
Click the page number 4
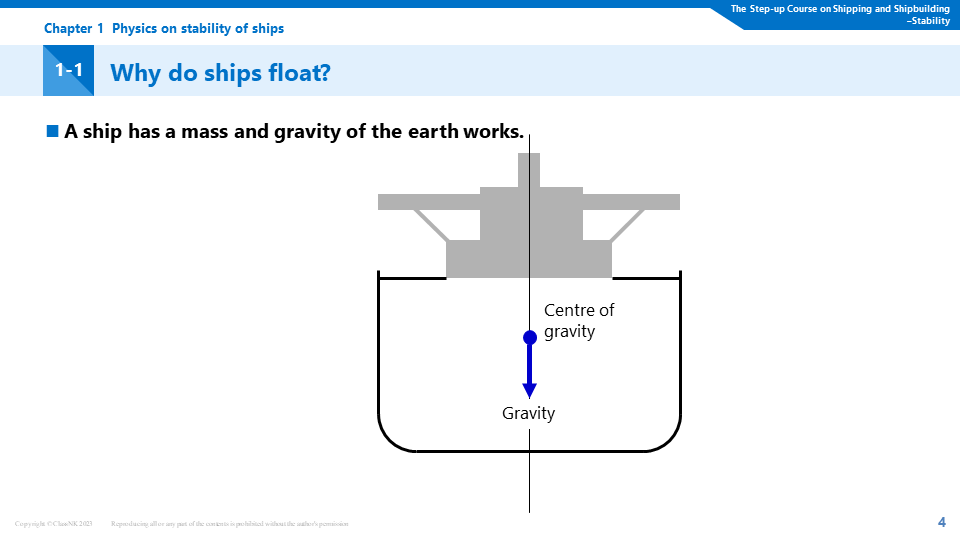[x=941, y=521]
